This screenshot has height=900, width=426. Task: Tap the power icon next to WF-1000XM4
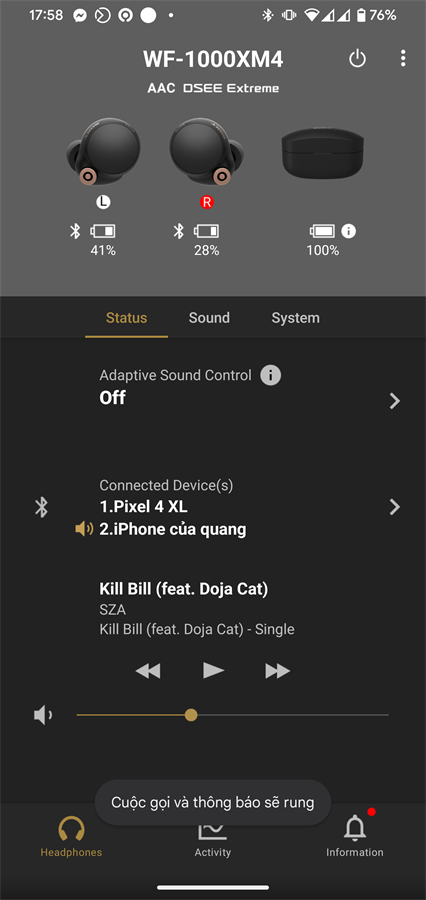pyautogui.click(x=357, y=59)
